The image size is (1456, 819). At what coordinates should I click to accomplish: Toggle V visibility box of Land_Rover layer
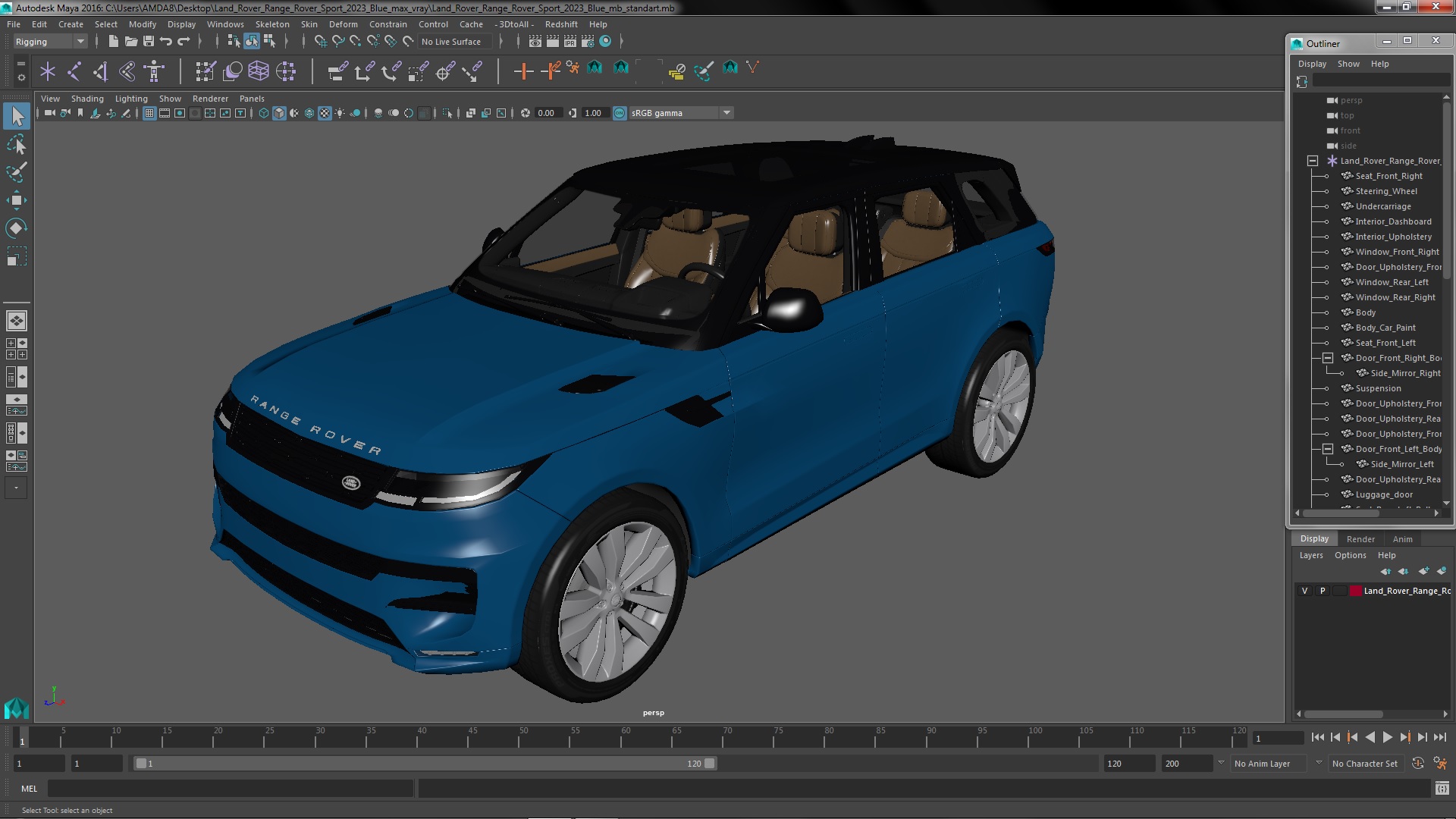(1304, 591)
